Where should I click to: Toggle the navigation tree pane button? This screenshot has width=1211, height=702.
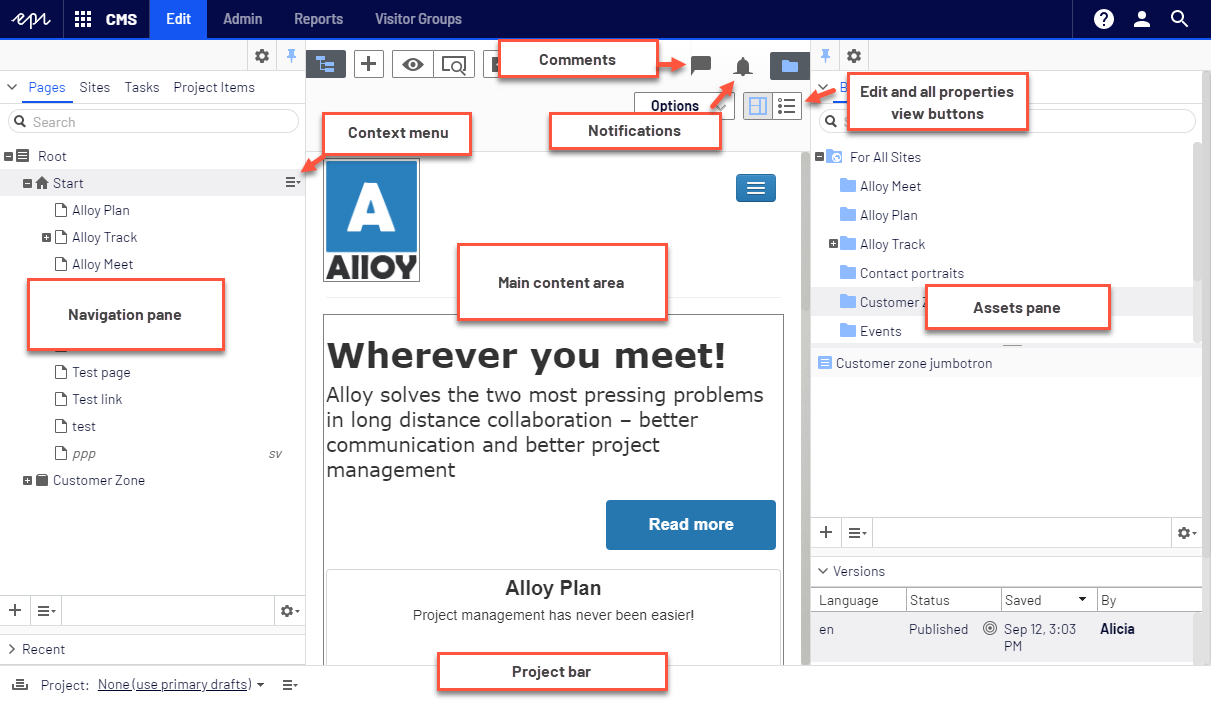pos(325,64)
